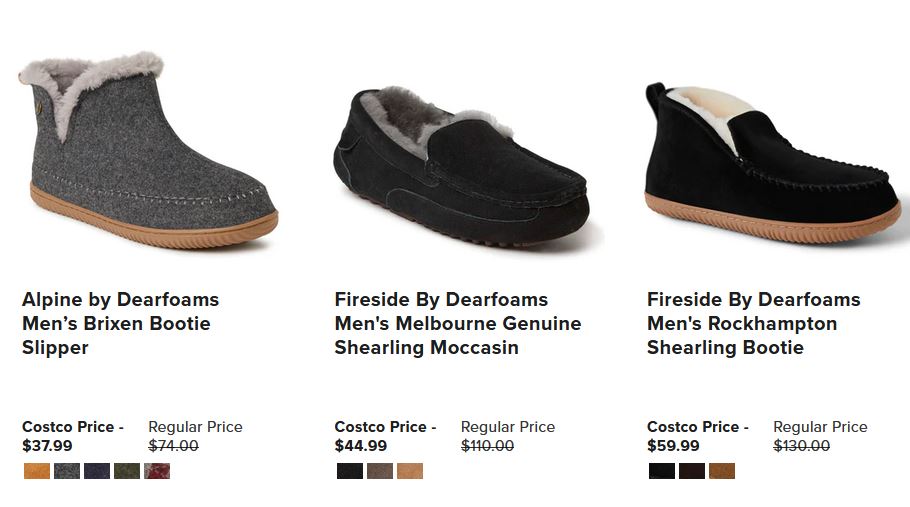Pick tan swatch for Melbourne Moccasin
This screenshot has height=507, width=910.
410,471
